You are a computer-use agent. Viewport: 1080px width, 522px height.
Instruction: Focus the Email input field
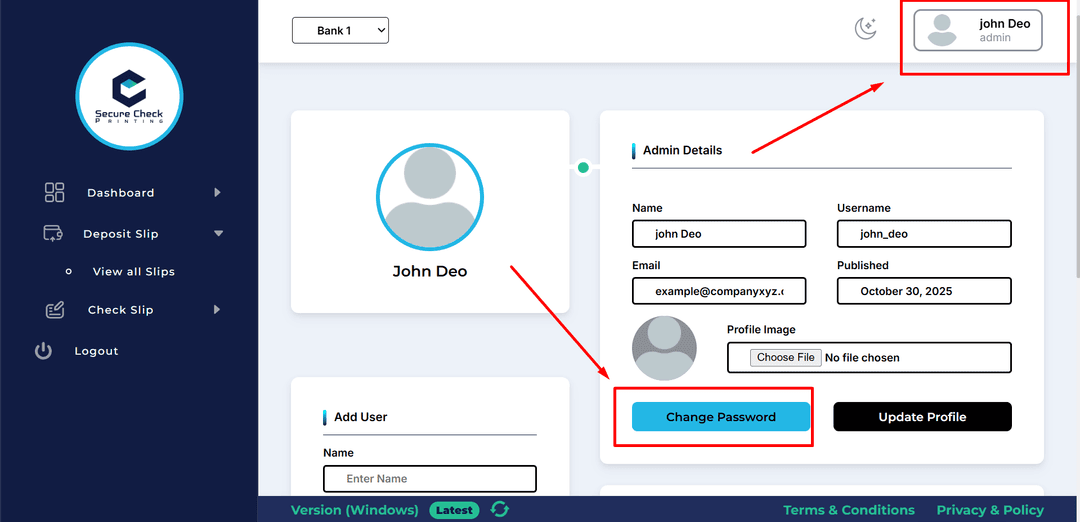coord(719,291)
